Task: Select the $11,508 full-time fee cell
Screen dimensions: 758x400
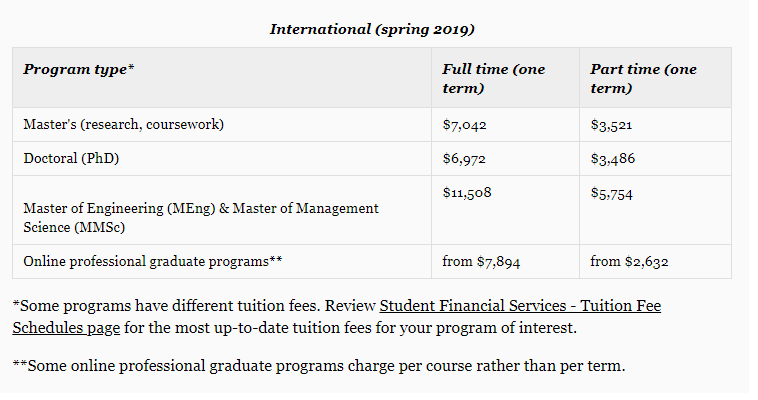Action: pyautogui.click(x=467, y=193)
